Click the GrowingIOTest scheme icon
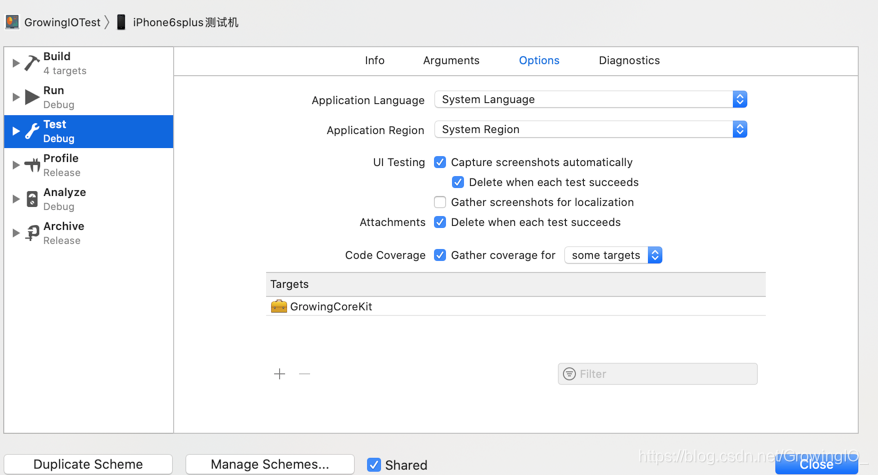 click(x=12, y=22)
